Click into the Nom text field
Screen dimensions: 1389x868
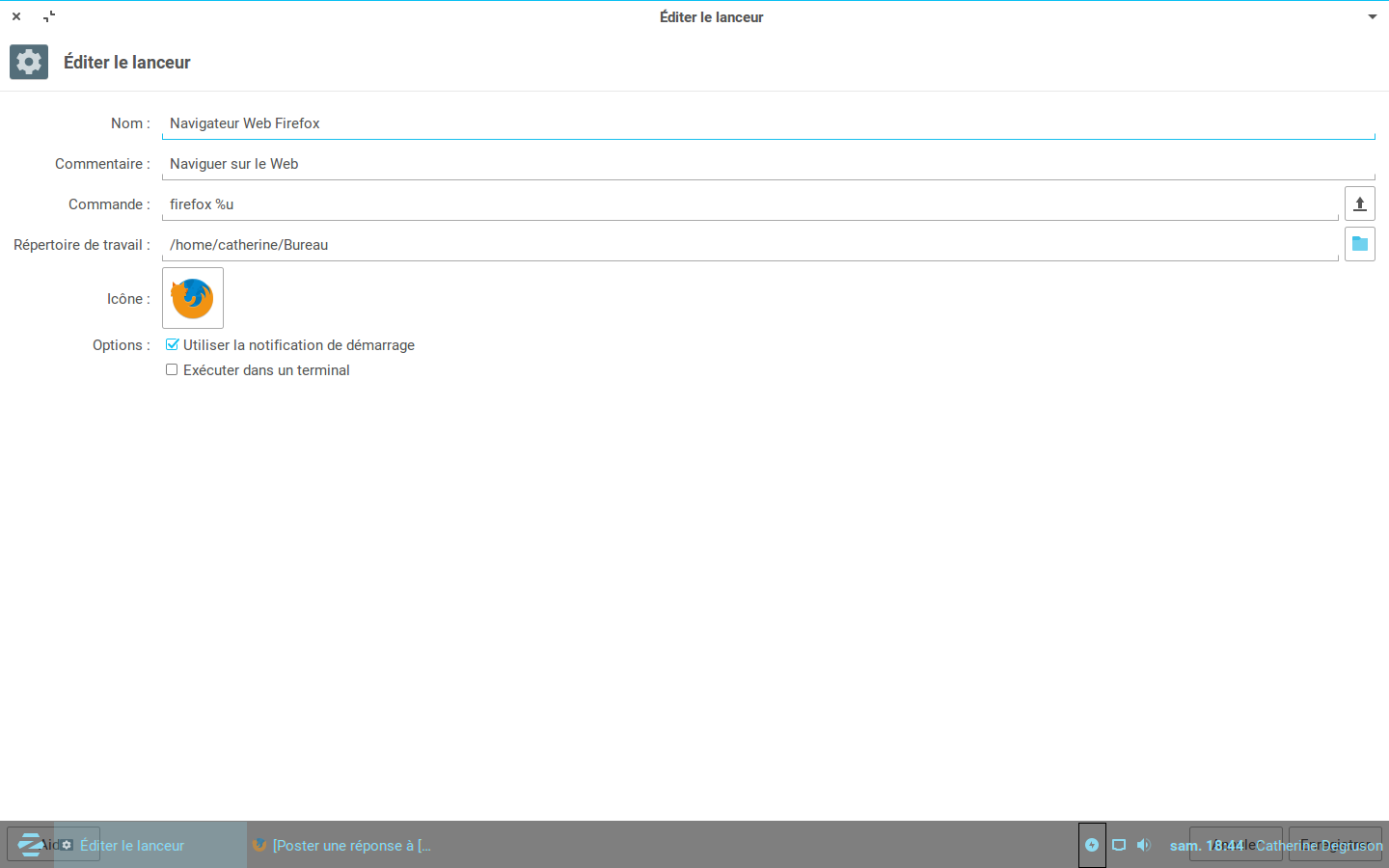[767, 123]
